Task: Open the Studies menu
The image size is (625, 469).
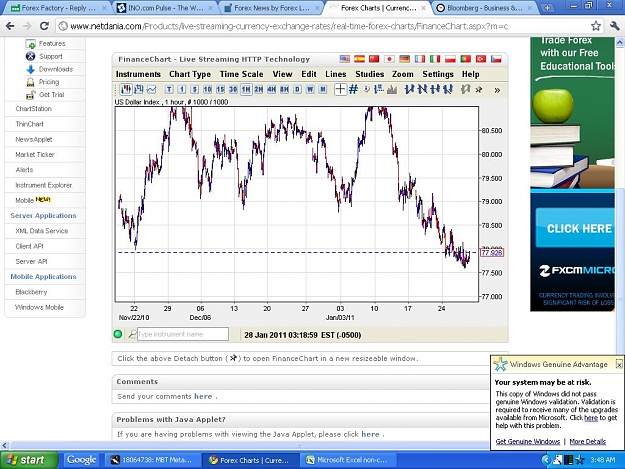Action: pyautogui.click(x=369, y=74)
